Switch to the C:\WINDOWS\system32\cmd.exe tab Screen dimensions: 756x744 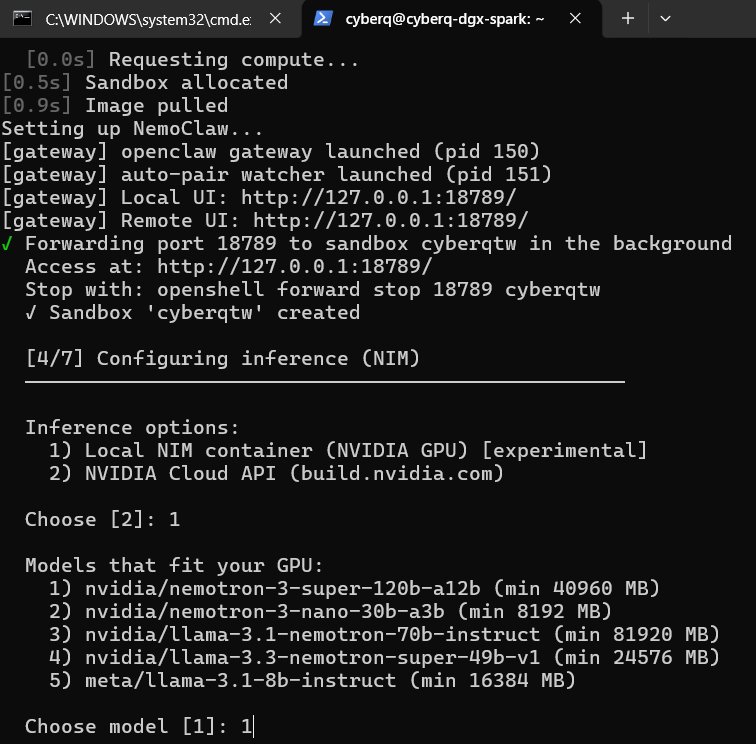(150, 18)
